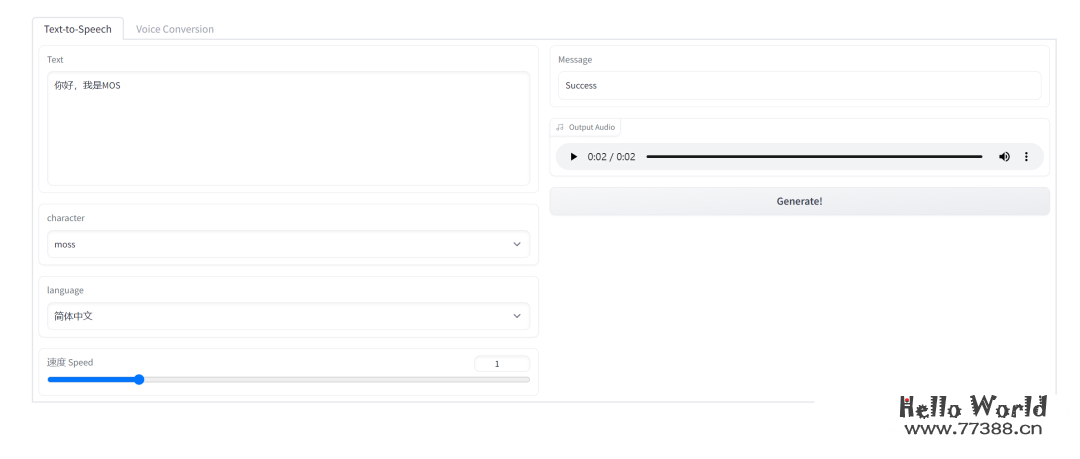Click into the Text input area

[x=288, y=128]
